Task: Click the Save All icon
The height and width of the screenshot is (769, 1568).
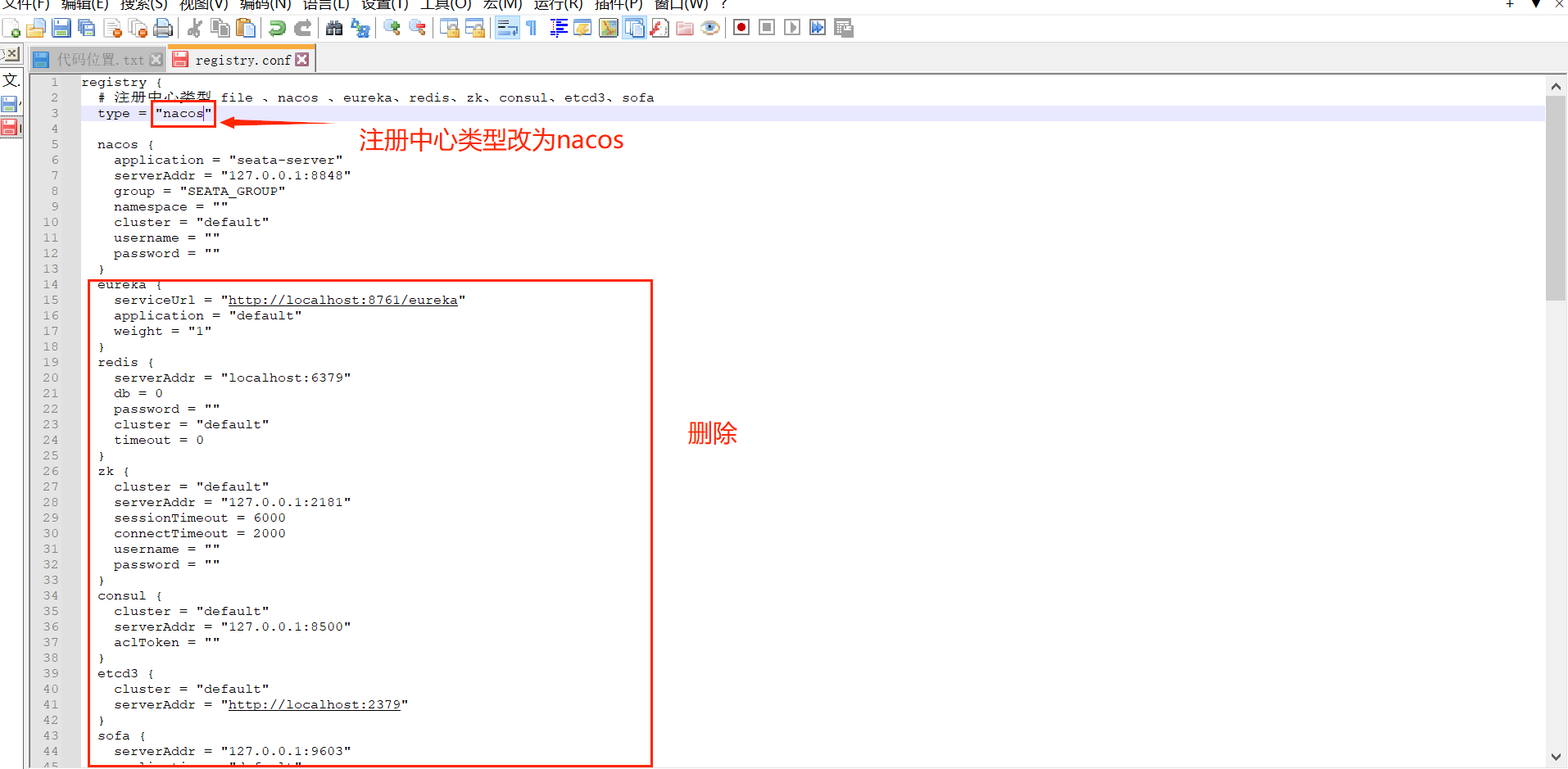Action: click(x=87, y=29)
